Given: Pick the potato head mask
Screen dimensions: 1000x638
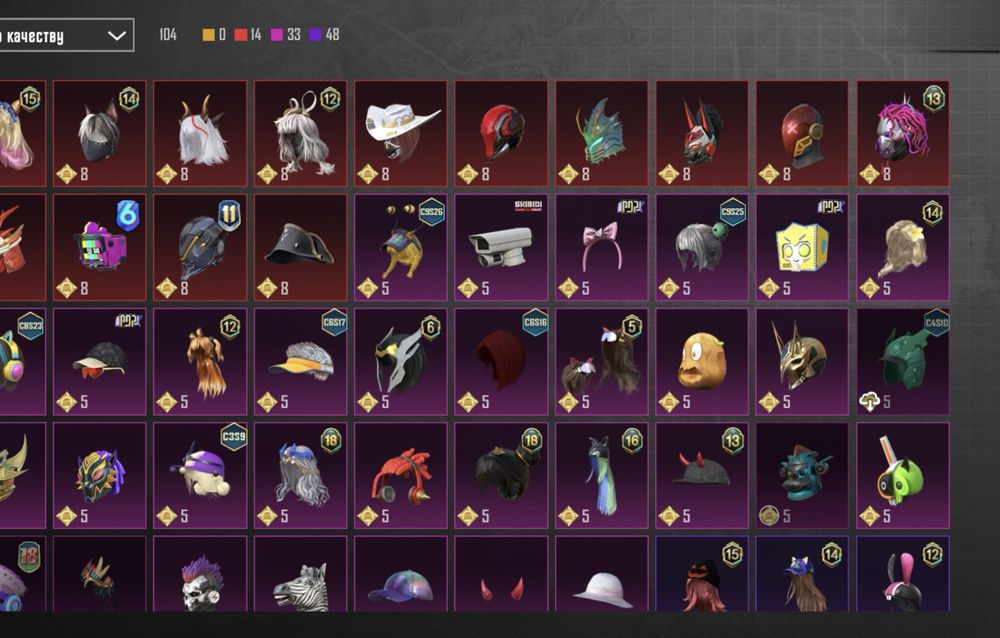Looking at the screenshot, I should [702, 362].
